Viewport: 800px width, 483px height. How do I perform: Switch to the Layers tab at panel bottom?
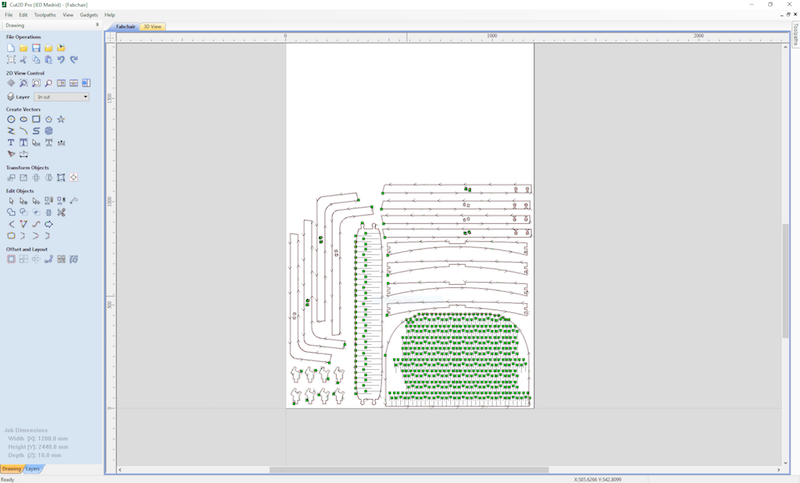pos(32,469)
